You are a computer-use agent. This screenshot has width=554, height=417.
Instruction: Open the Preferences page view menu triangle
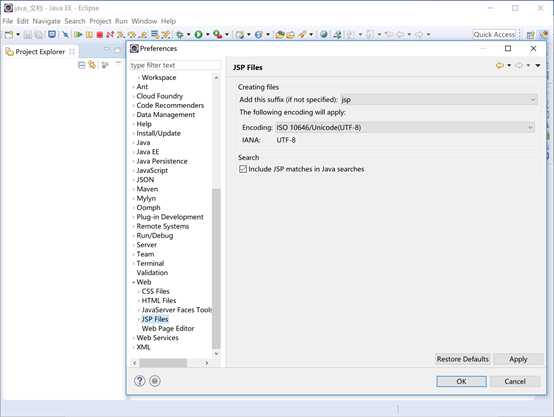pos(538,65)
